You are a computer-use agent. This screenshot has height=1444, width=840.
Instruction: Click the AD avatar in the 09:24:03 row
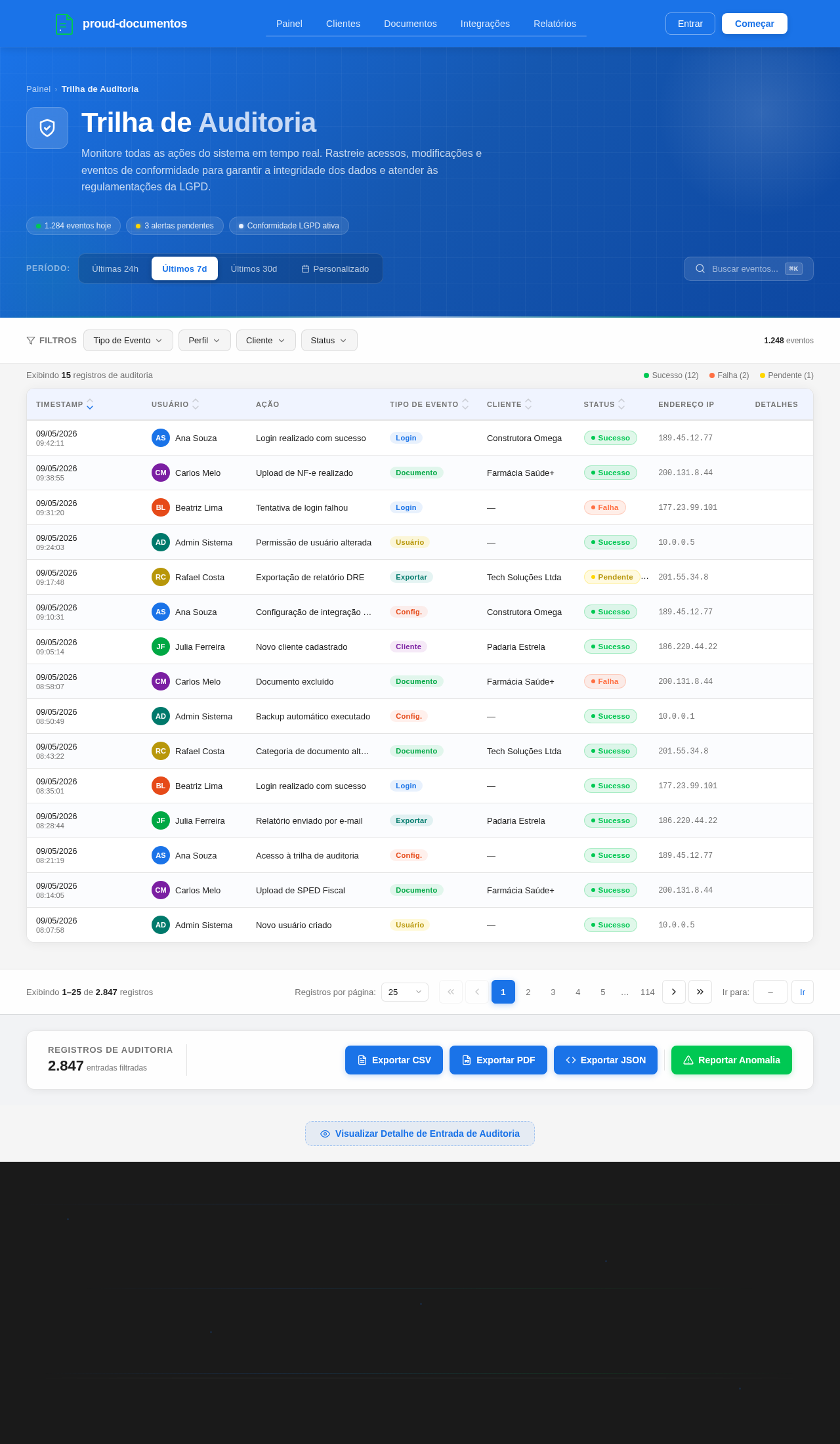pyautogui.click(x=161, y=542)
